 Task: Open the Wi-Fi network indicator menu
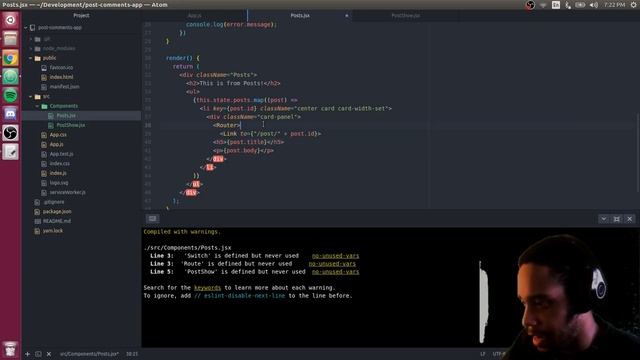[543, 5]
